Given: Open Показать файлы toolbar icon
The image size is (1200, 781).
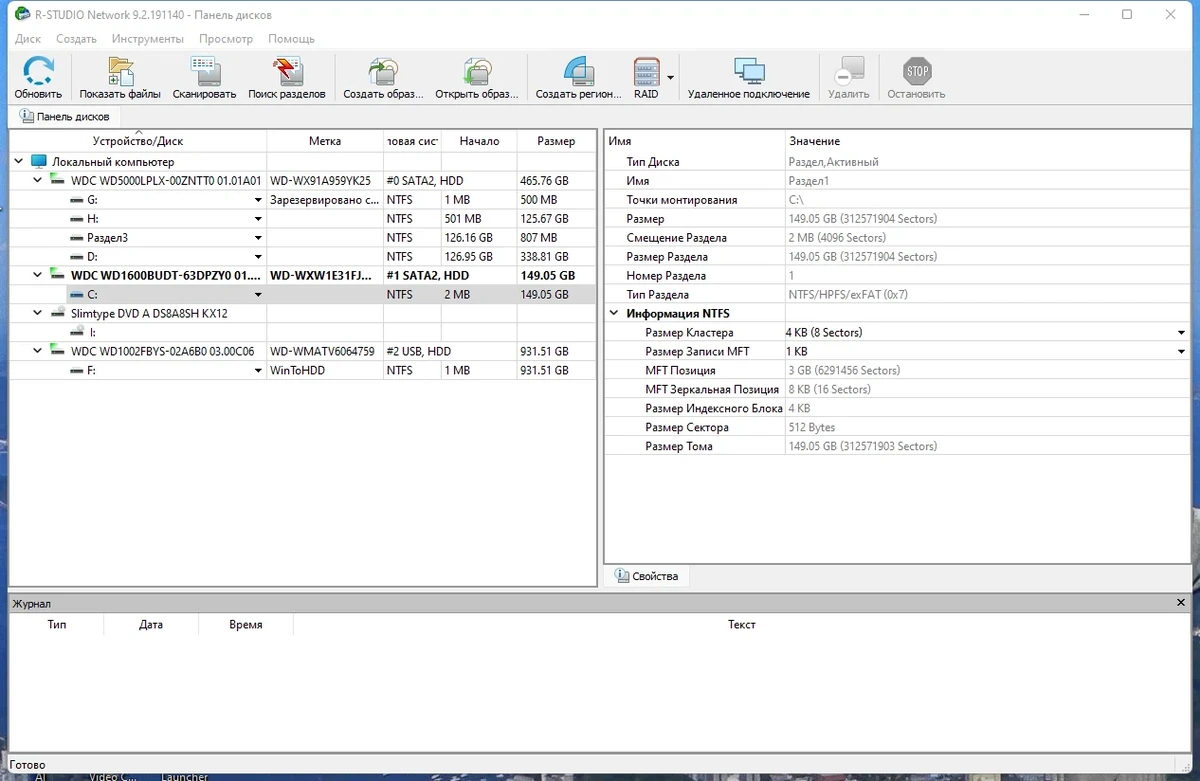Looking at the screenshot, I should pos(120,72).
